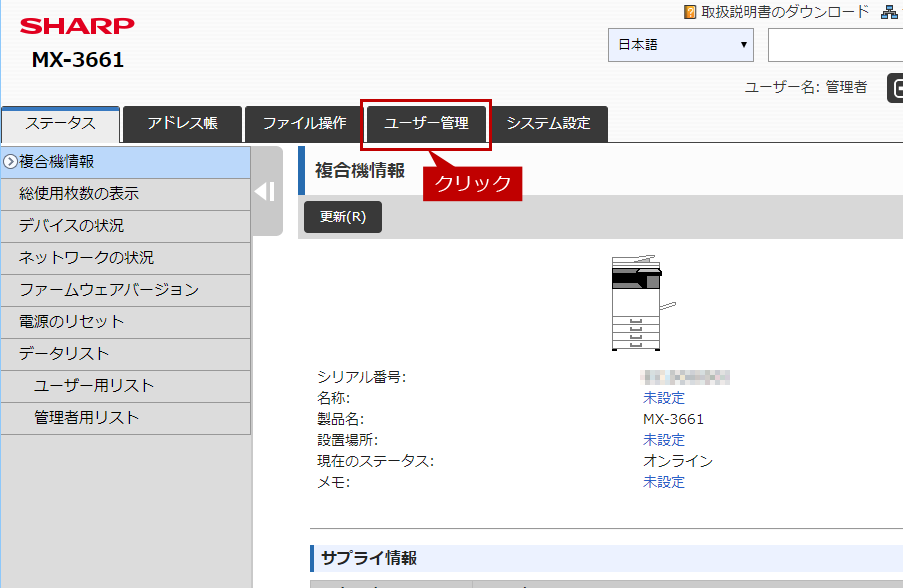903x588 pixels.
Task: Click the シリアル番号 label
Action: coord(361,377)
